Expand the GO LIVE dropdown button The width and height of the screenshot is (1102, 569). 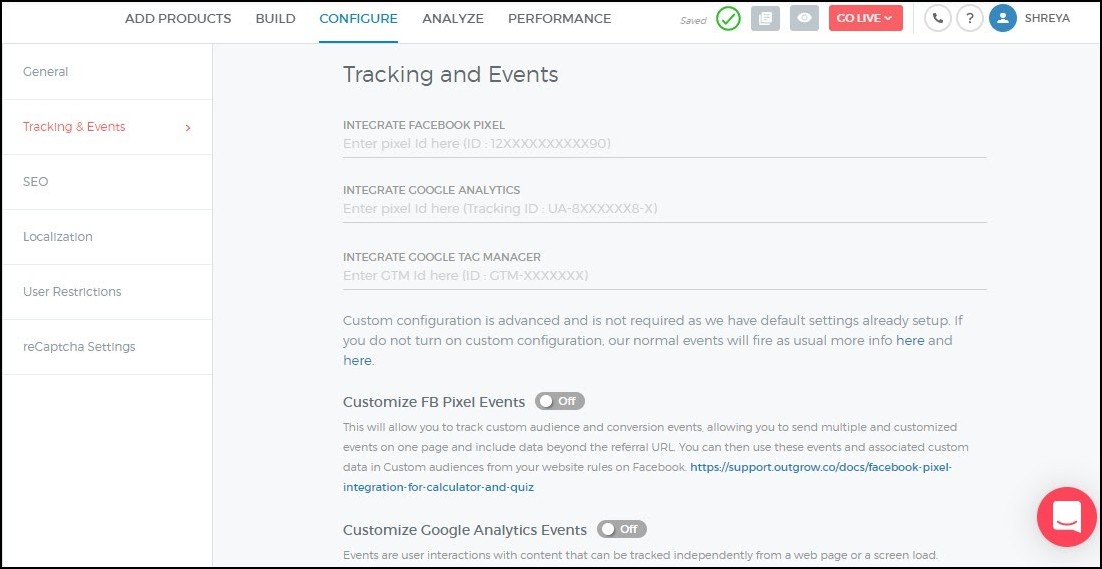(865, 19)
